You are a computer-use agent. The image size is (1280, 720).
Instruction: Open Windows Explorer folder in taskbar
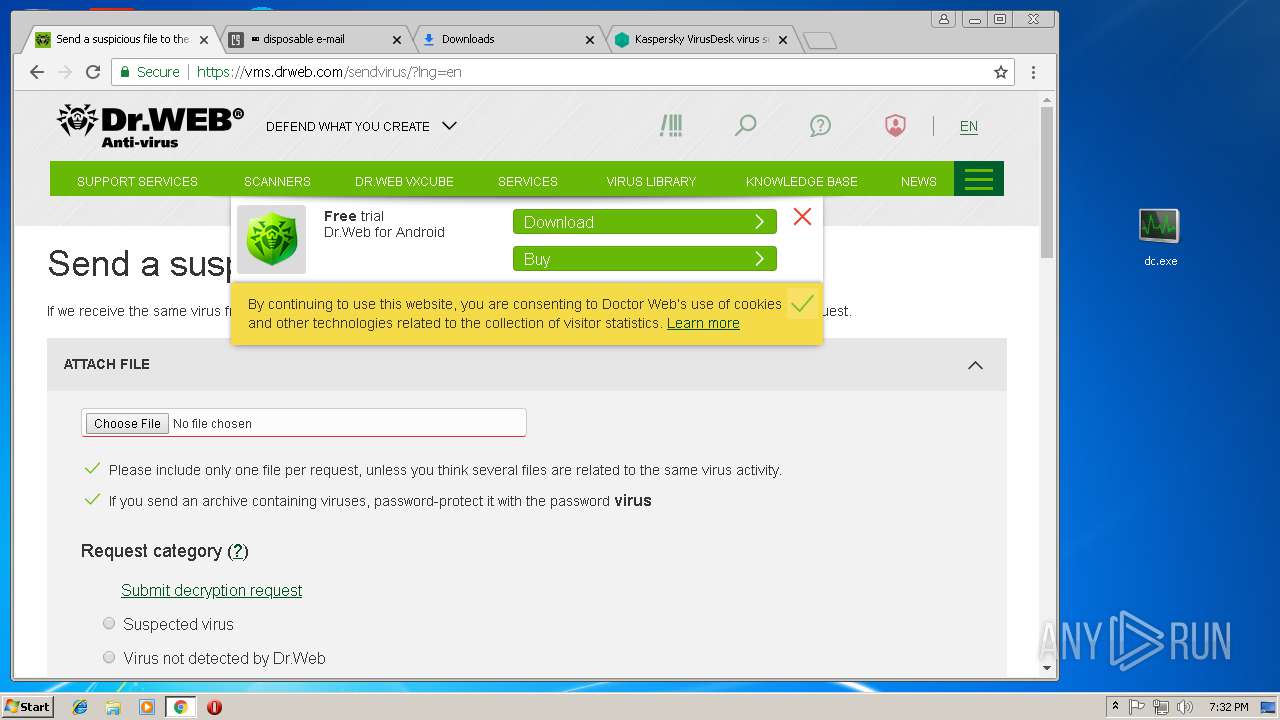click(113, 707)
